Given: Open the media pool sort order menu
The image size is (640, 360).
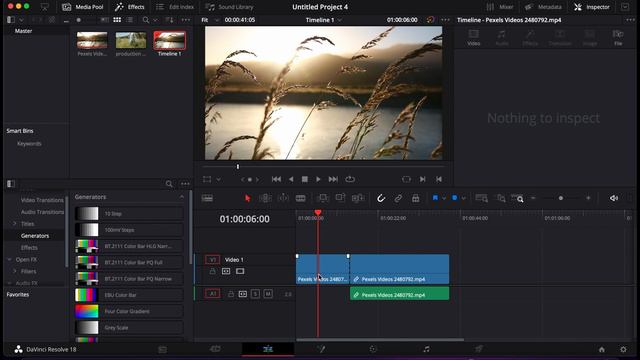Looking at the screenshot, I should pyautogui.click(x=169, y=20).
